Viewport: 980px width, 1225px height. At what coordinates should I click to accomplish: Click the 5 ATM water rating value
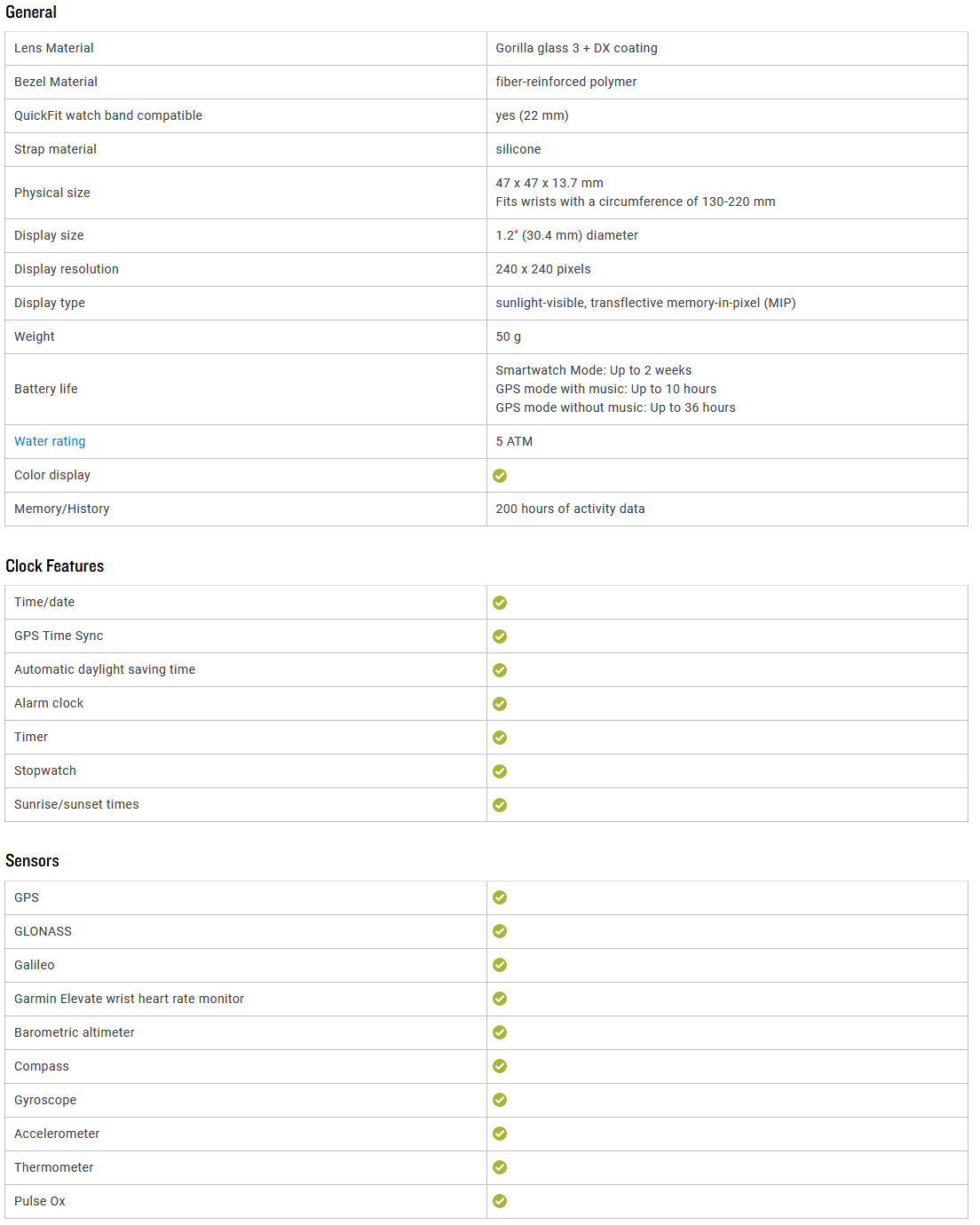pyautogui.click(x=514, y=441)
